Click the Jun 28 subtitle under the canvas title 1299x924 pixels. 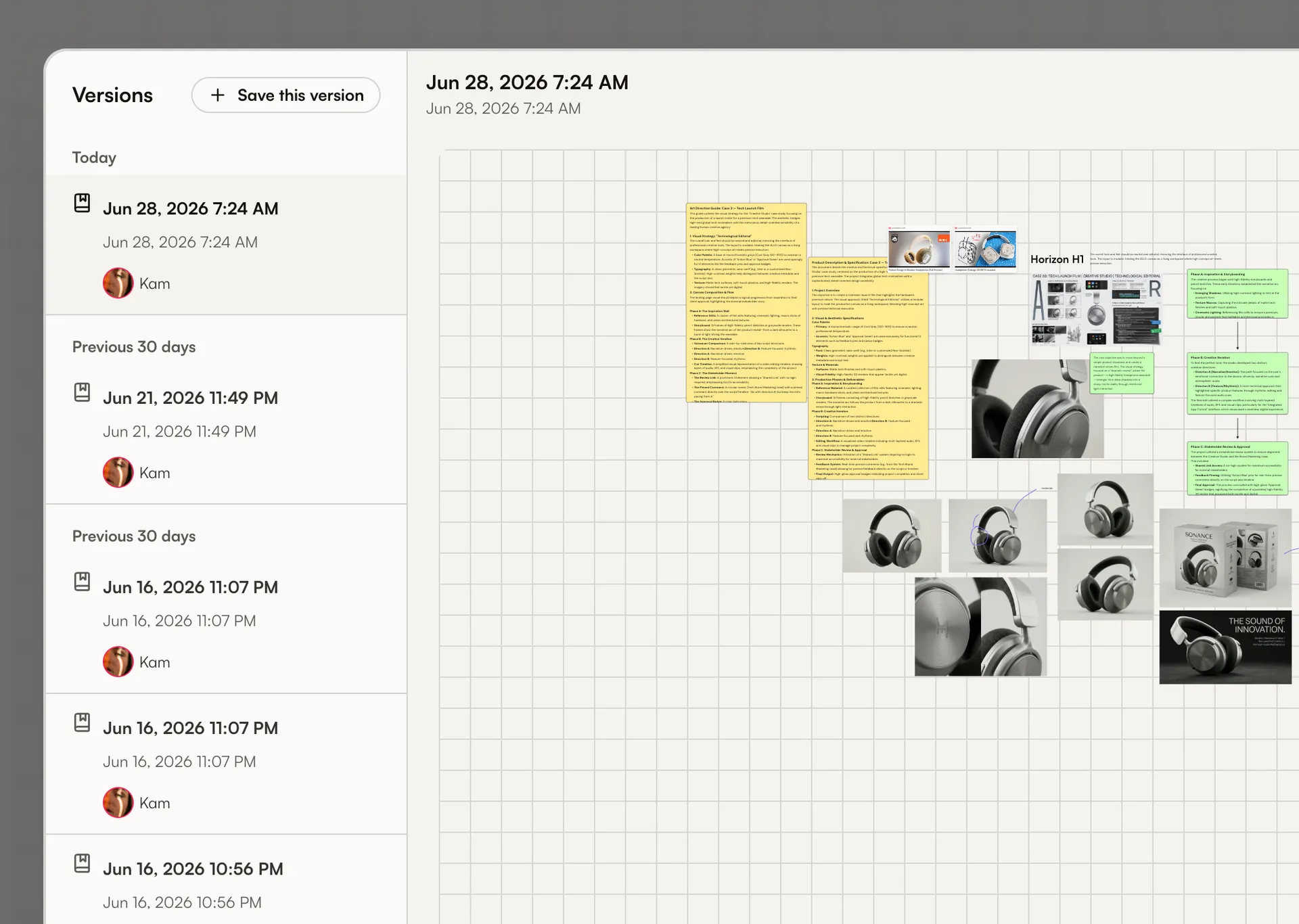tap(503, 108)
